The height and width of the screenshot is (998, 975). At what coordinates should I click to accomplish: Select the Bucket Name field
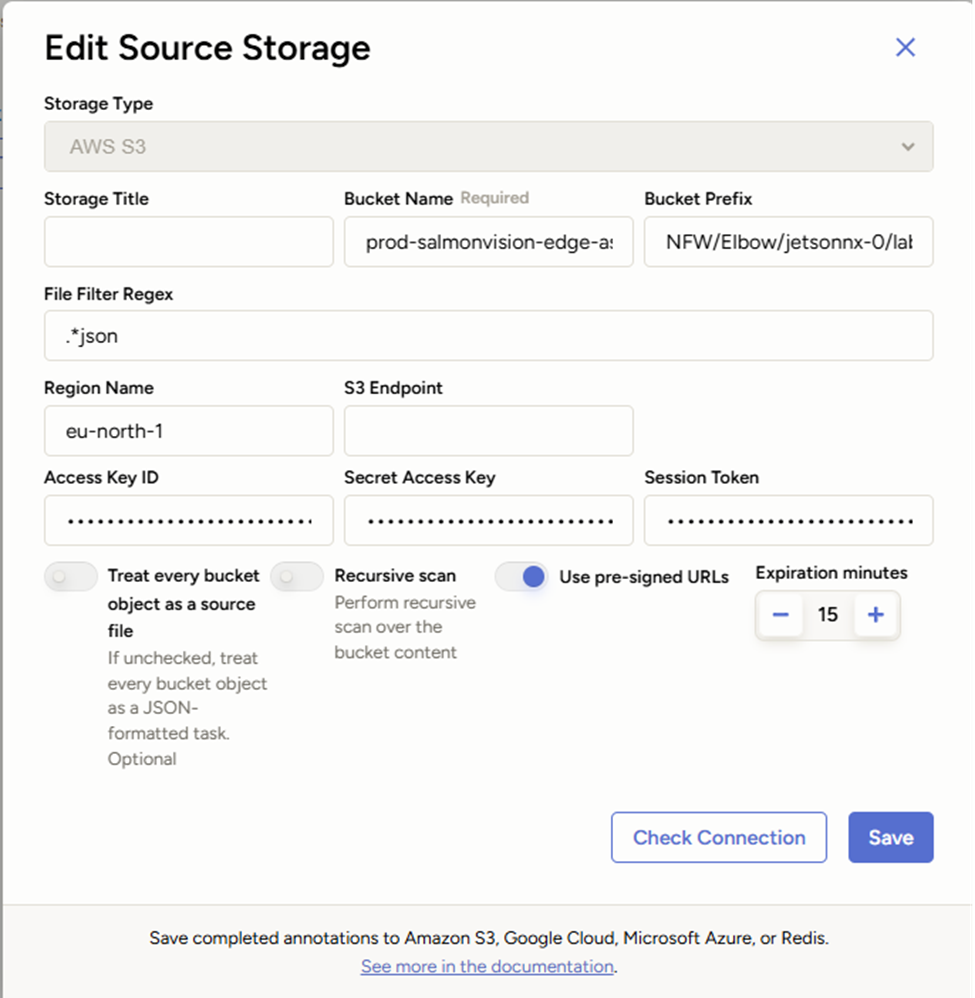click(x=488, y=241)
